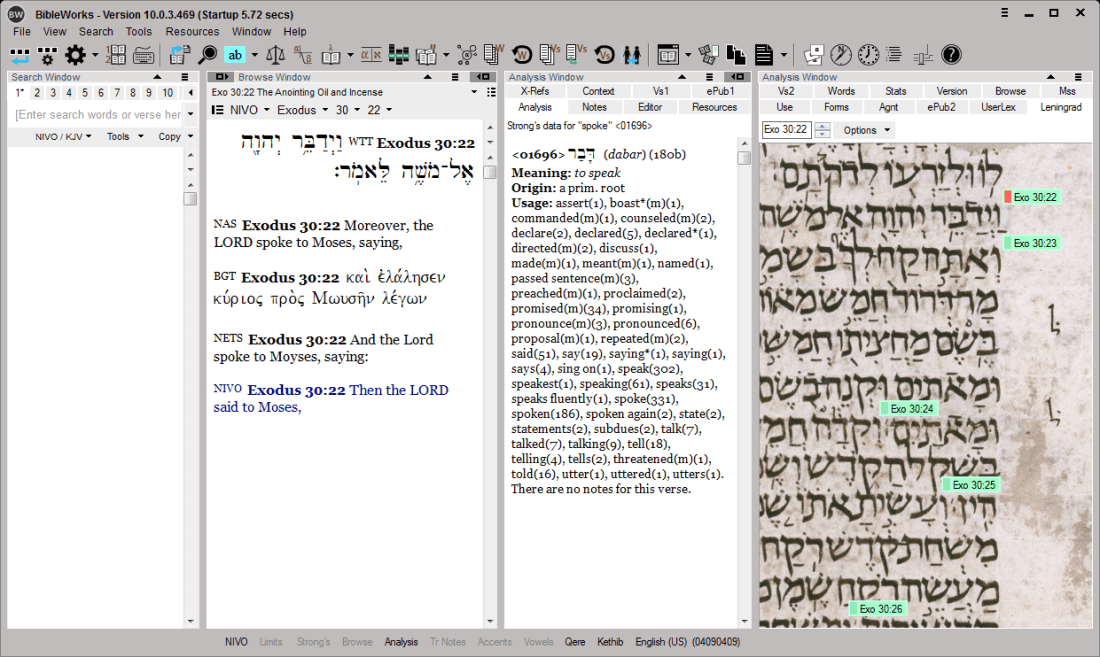Open the Tools dropdown in Search Window
The width and height of the screenshot is (1100, 657).
coord(123,137)
